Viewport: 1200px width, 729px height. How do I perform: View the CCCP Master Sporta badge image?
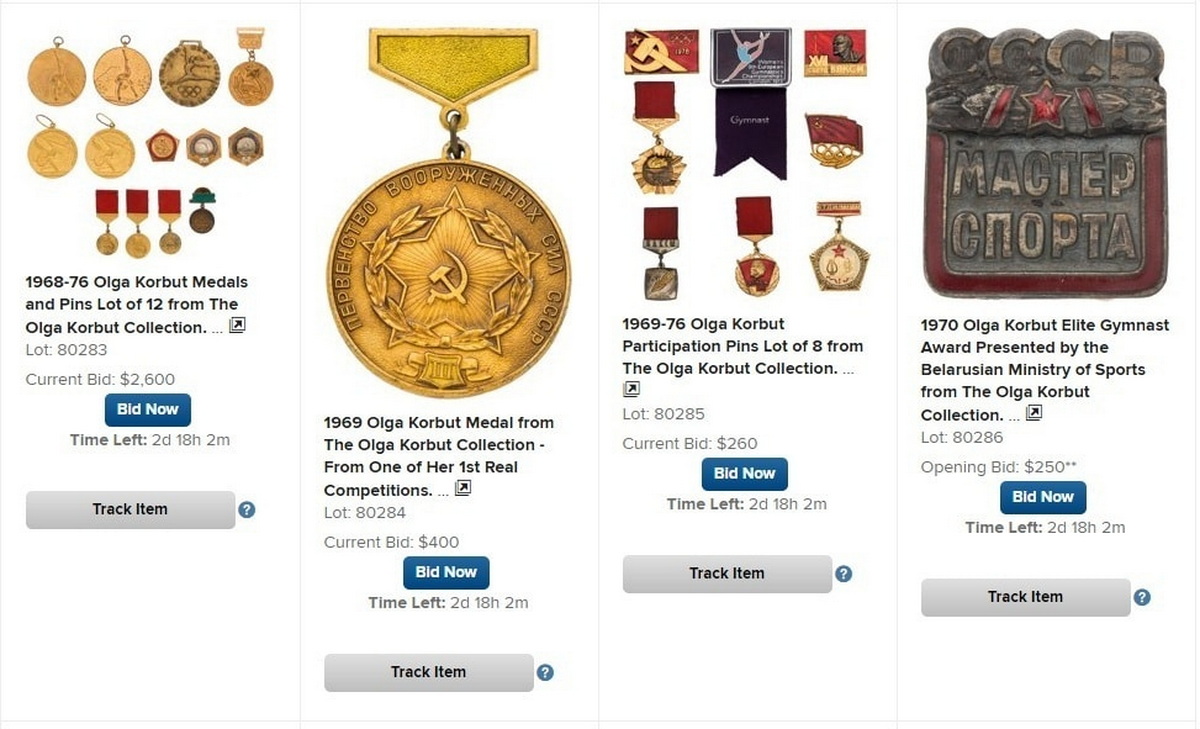(1046, 163)
